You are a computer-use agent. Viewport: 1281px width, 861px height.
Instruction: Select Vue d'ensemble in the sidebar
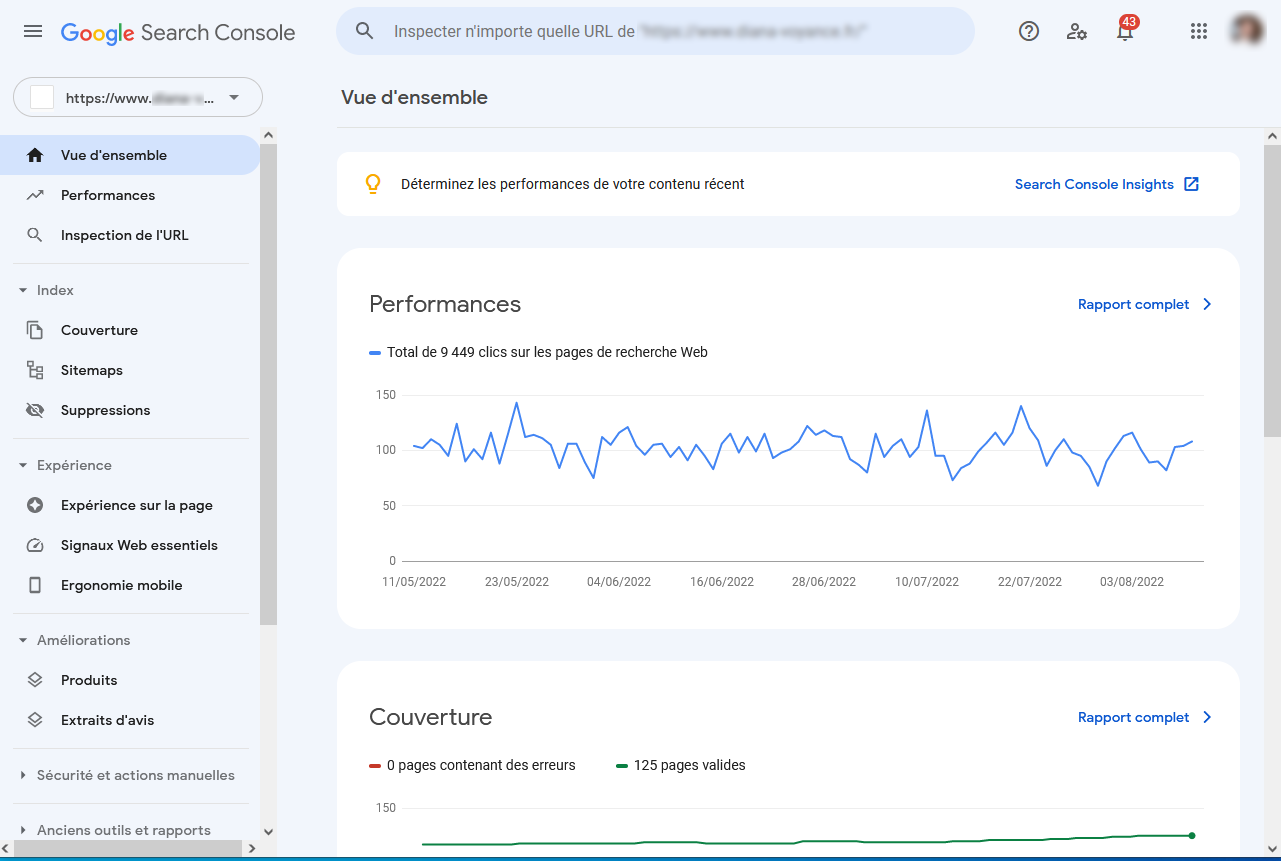130,155
